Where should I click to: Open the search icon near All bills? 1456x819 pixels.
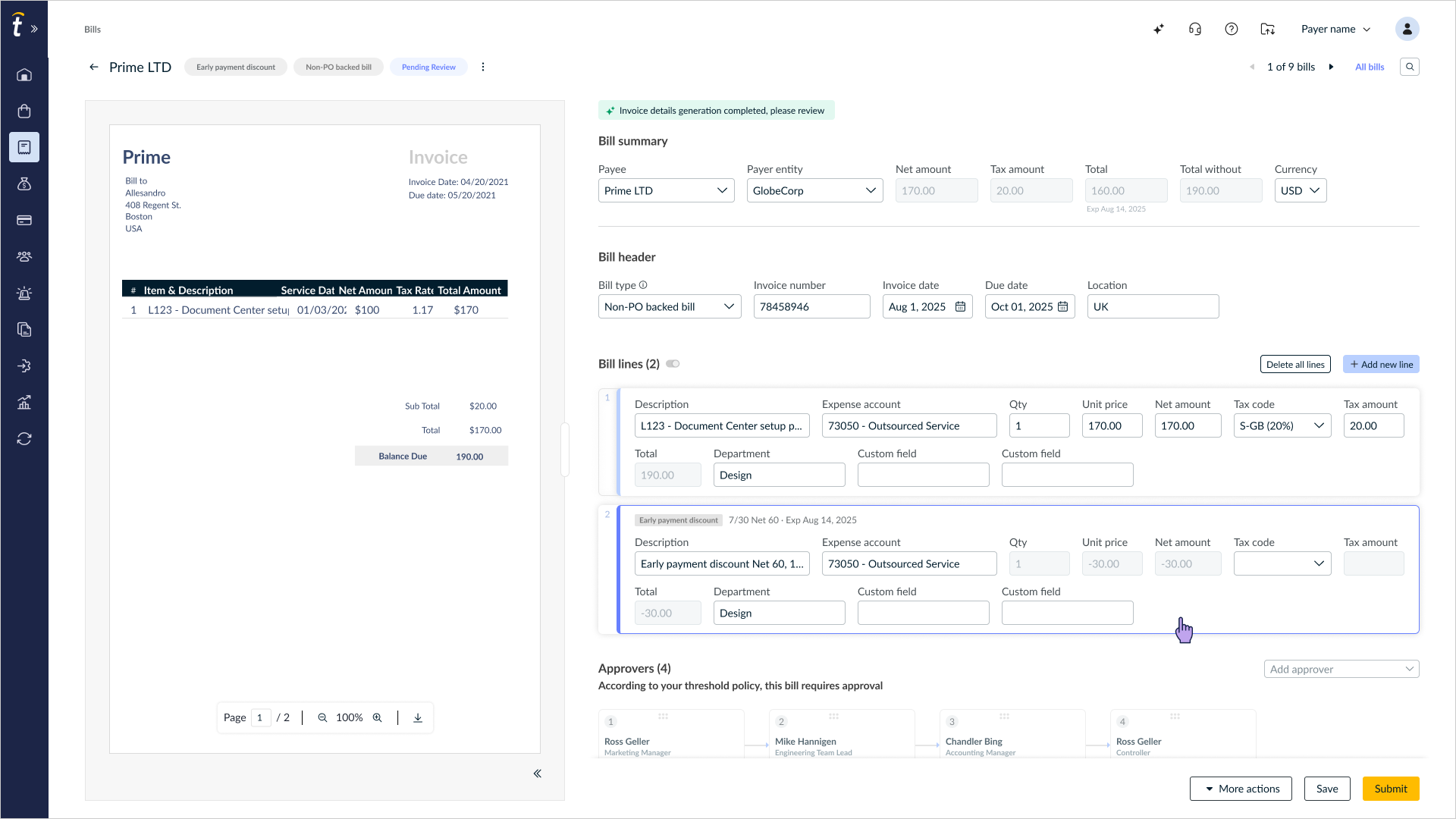(x=1410, y=67)
